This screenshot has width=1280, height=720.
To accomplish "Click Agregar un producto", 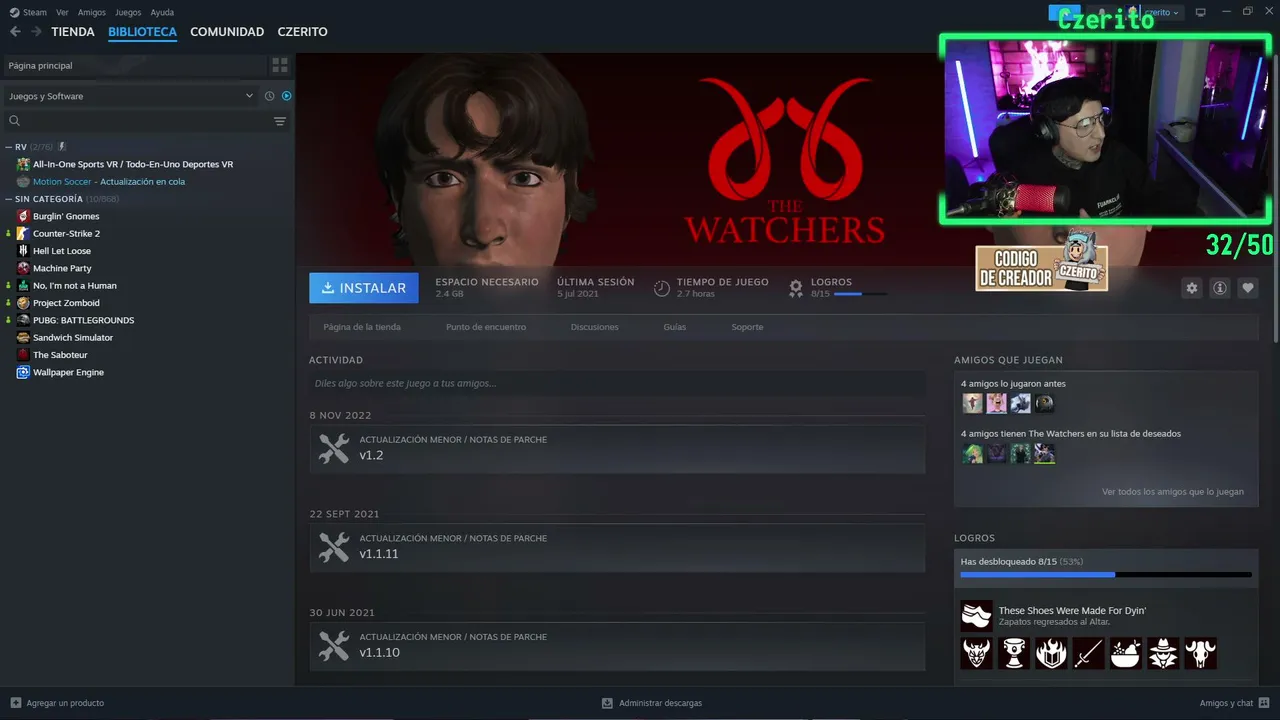I will 57,703.
